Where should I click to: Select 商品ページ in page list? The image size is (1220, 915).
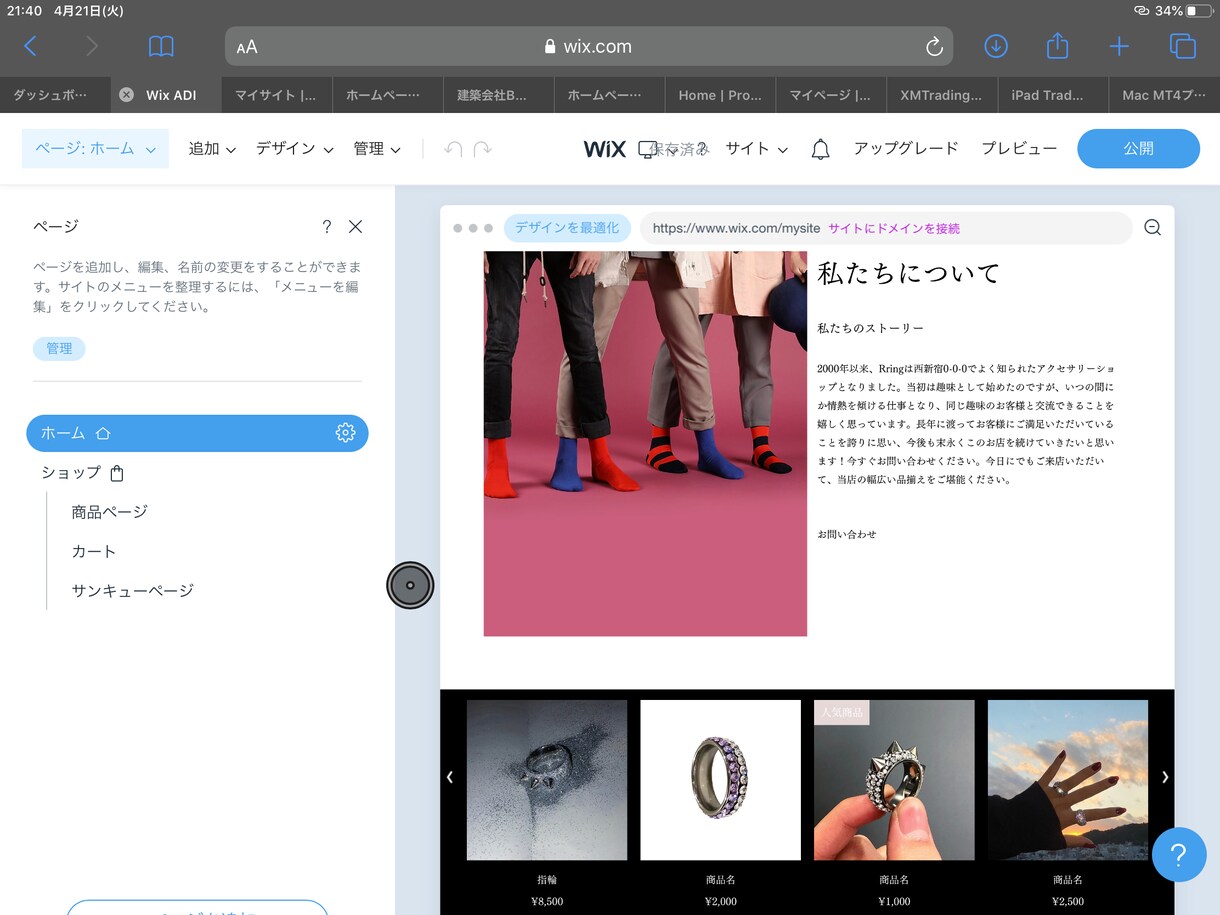coord(109,512)
